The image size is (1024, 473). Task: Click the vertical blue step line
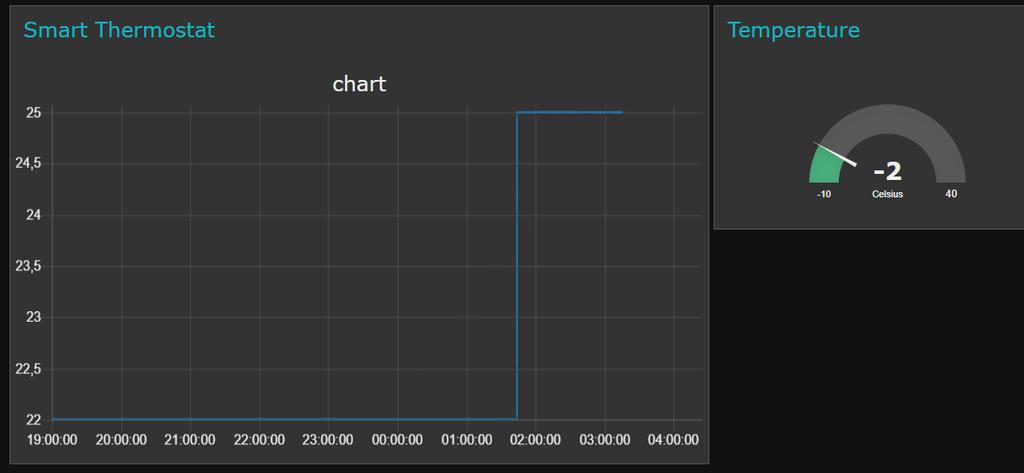(x=517, y=266)
